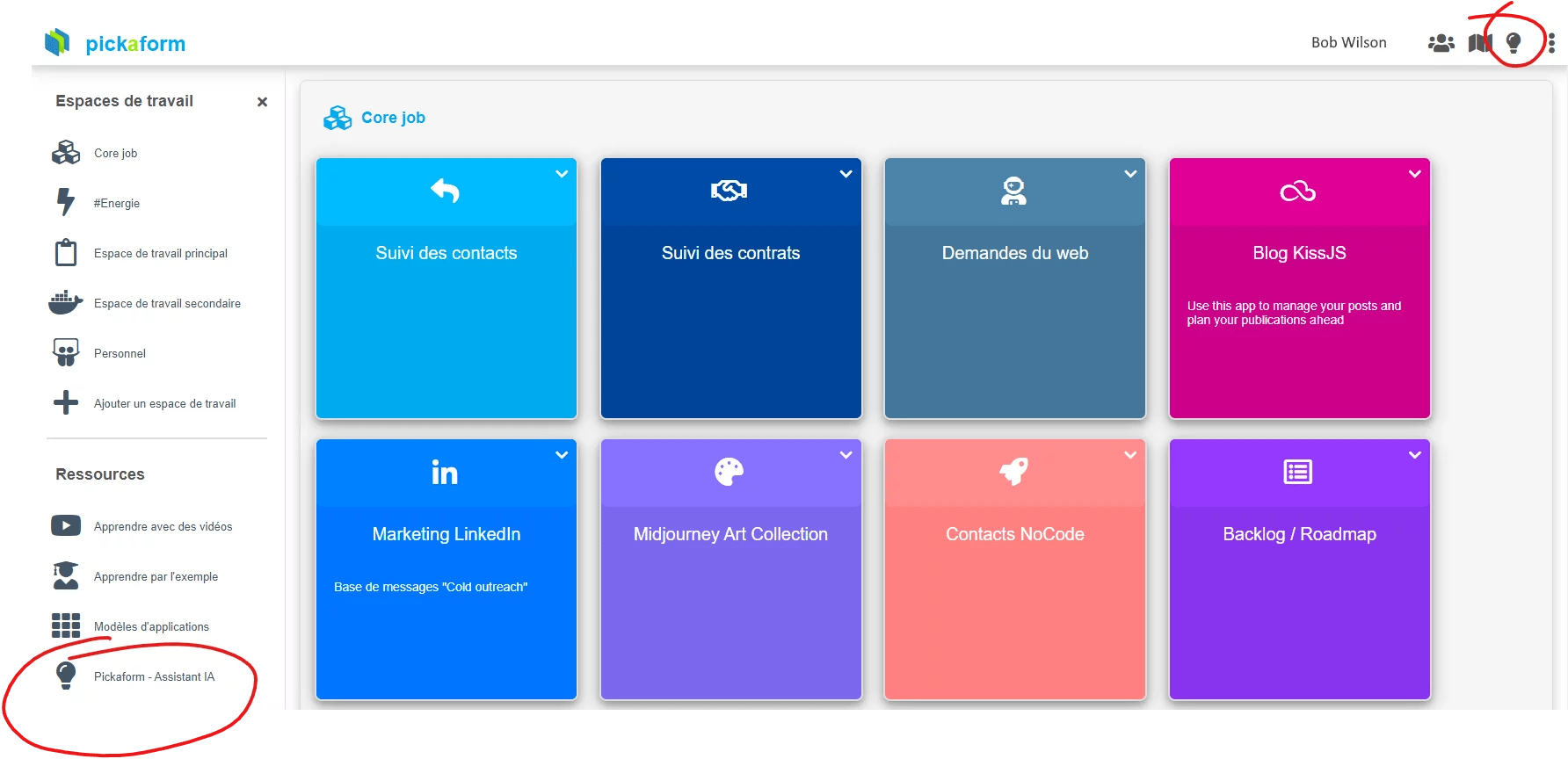Select Espace de travail secondaire label
The height and width of the screenshot is (759, 1568).
point(167,303)
